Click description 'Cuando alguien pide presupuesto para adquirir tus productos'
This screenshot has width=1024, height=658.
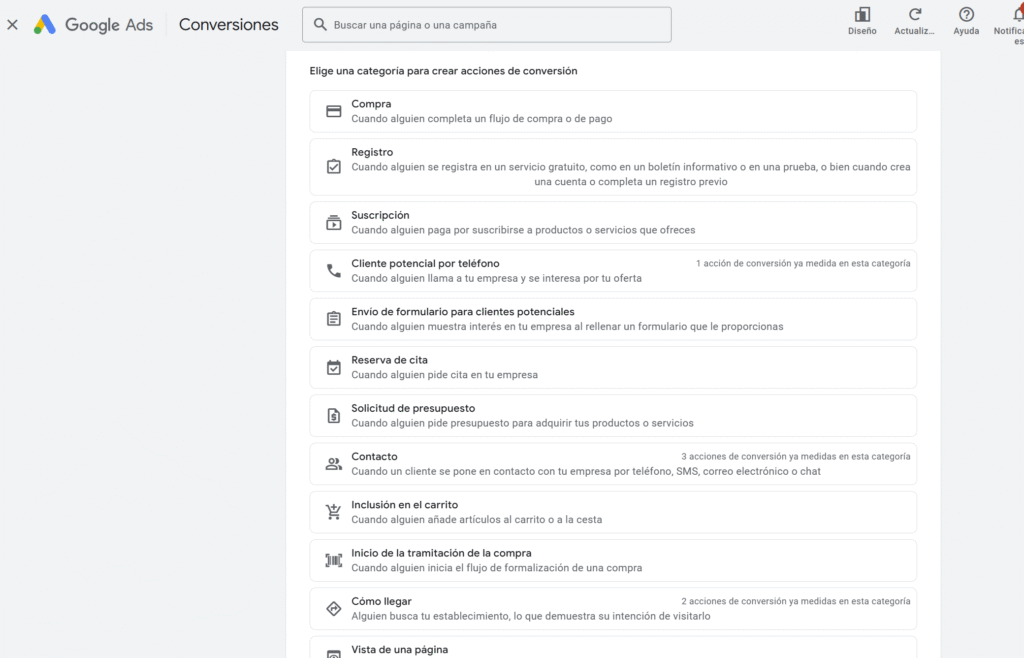coord(522,423)
